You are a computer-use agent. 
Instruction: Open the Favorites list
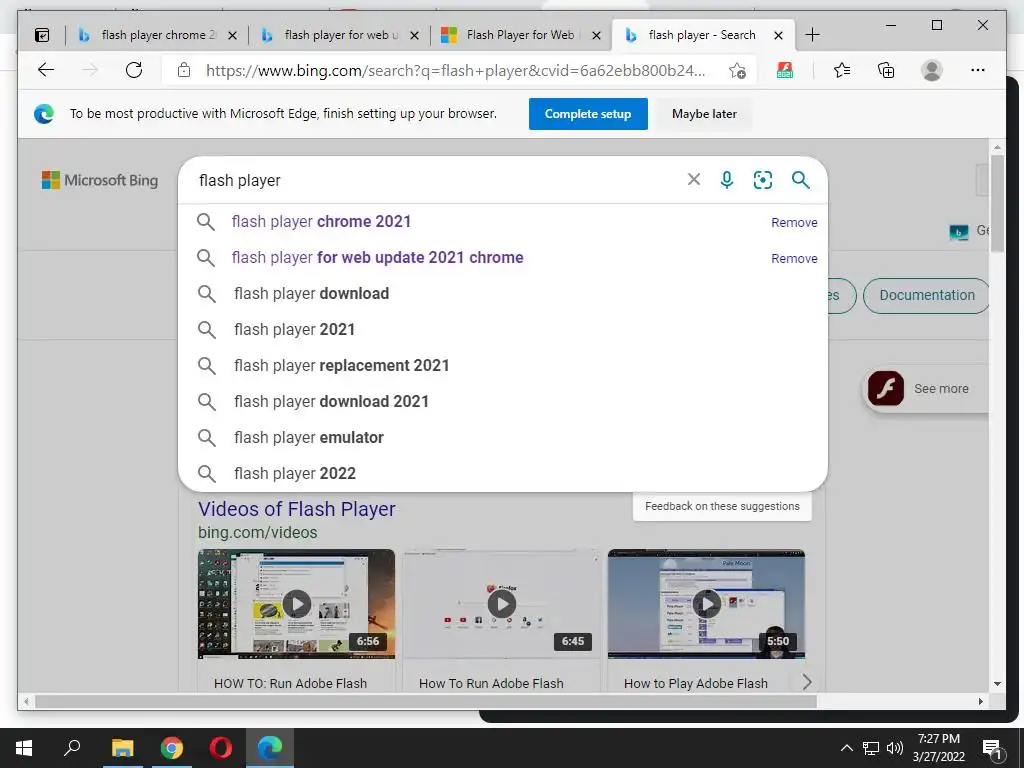coord(842,70)
